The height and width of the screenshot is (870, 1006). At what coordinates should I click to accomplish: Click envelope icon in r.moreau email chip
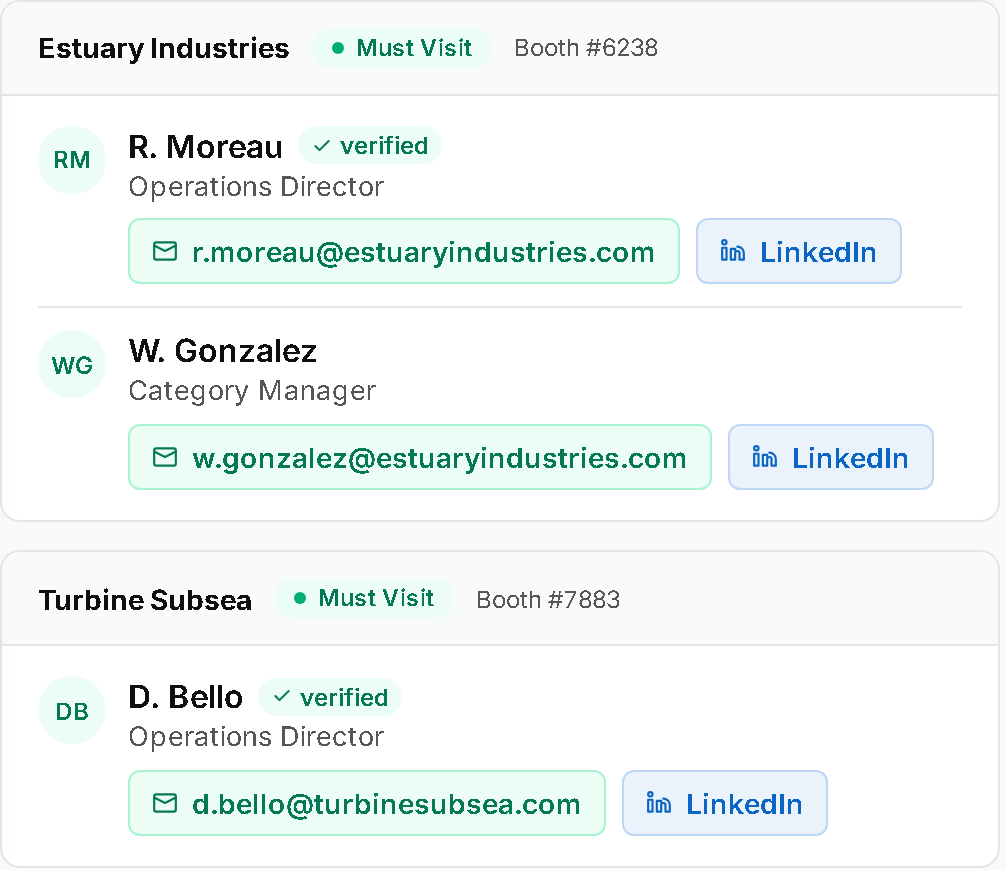[165, 251]
